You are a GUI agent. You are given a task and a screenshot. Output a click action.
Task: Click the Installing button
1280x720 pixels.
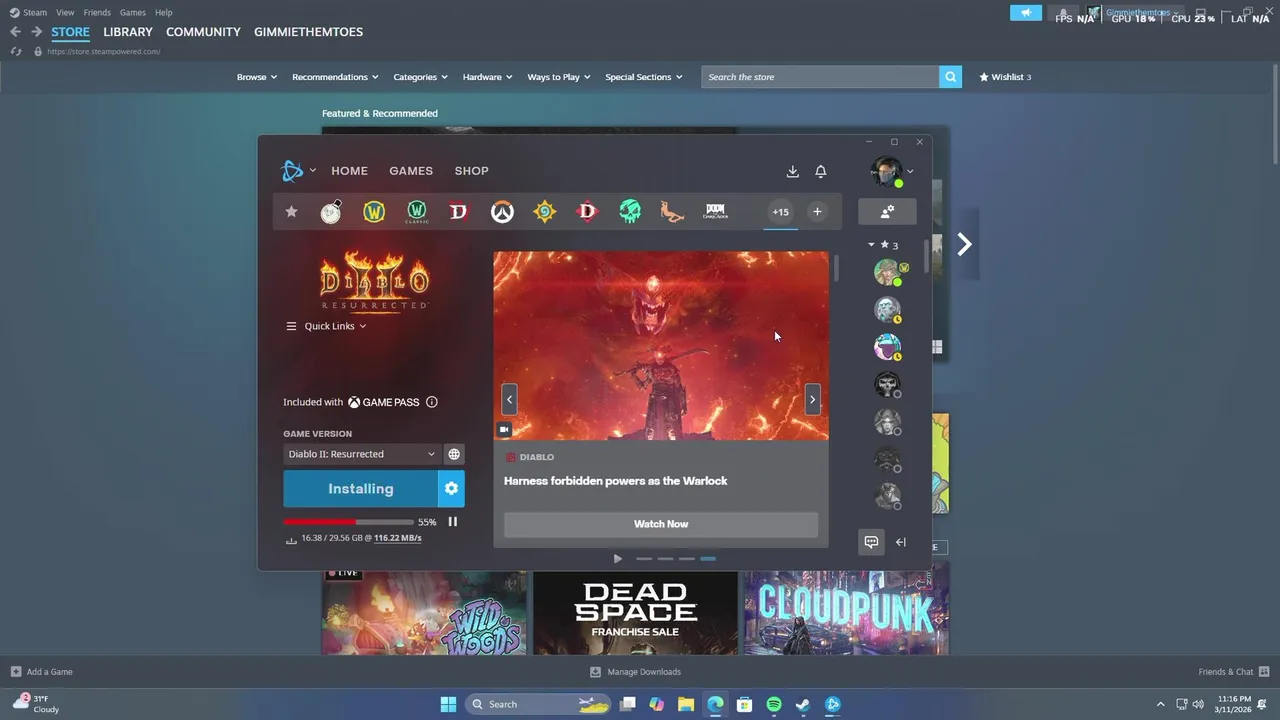(361, 489)
